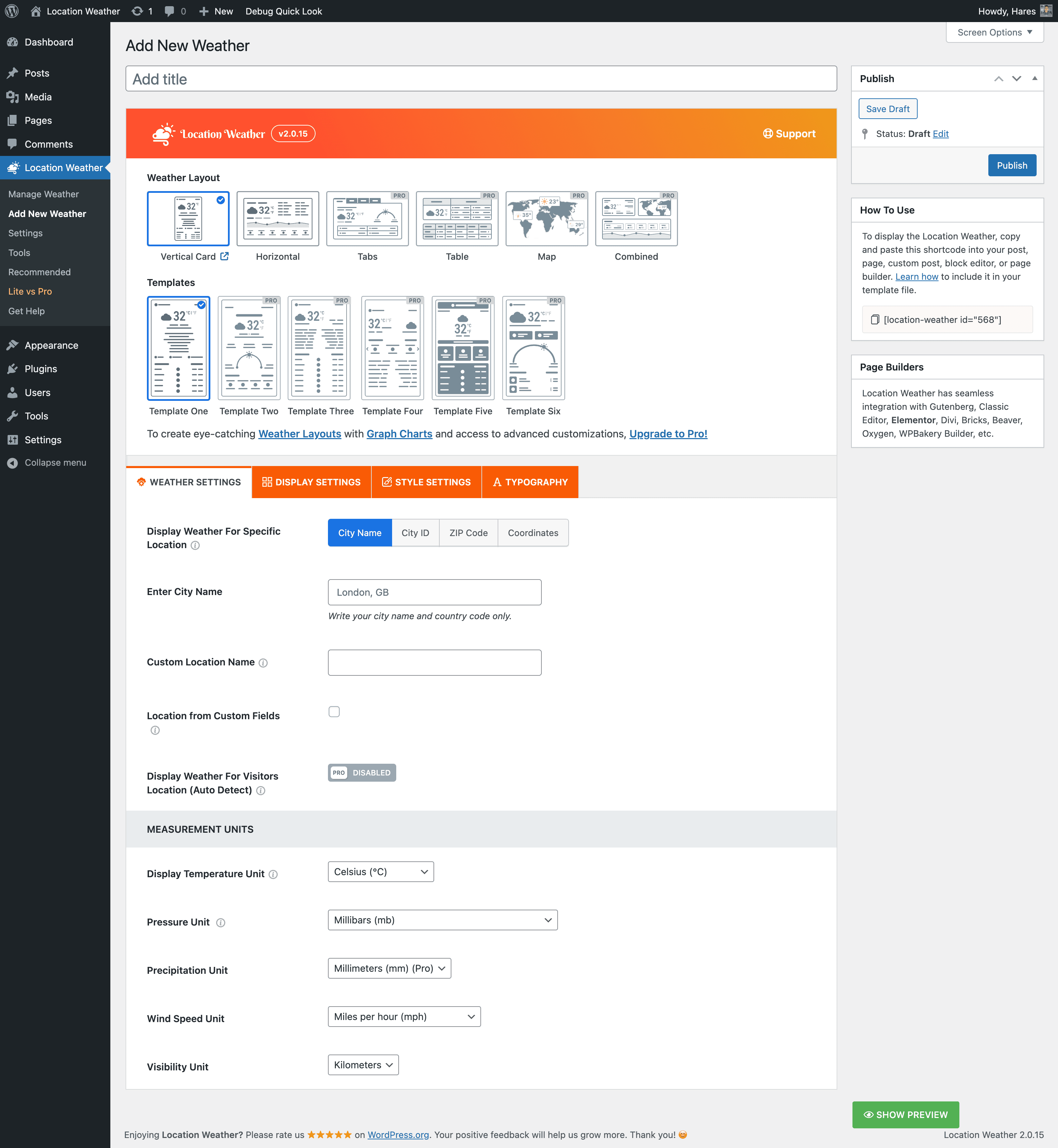Open comments bubble icon in admin bar

169,11
